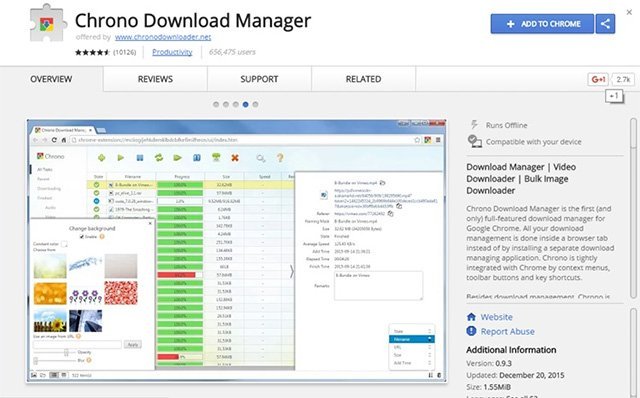This screenshot has height=398, width=640.
Task: Click the red X Delete icon in preview toolbar
Action: coord(235,158)
